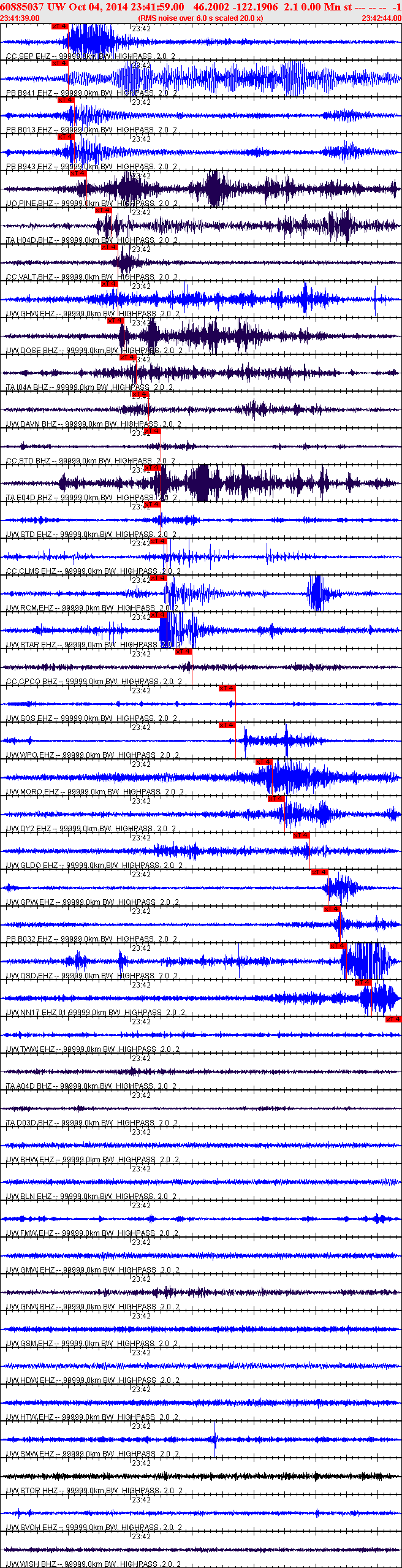The image size is (402, 1568).
Task: Click the RMS noise scaling note
Action: tap(200, 18)
